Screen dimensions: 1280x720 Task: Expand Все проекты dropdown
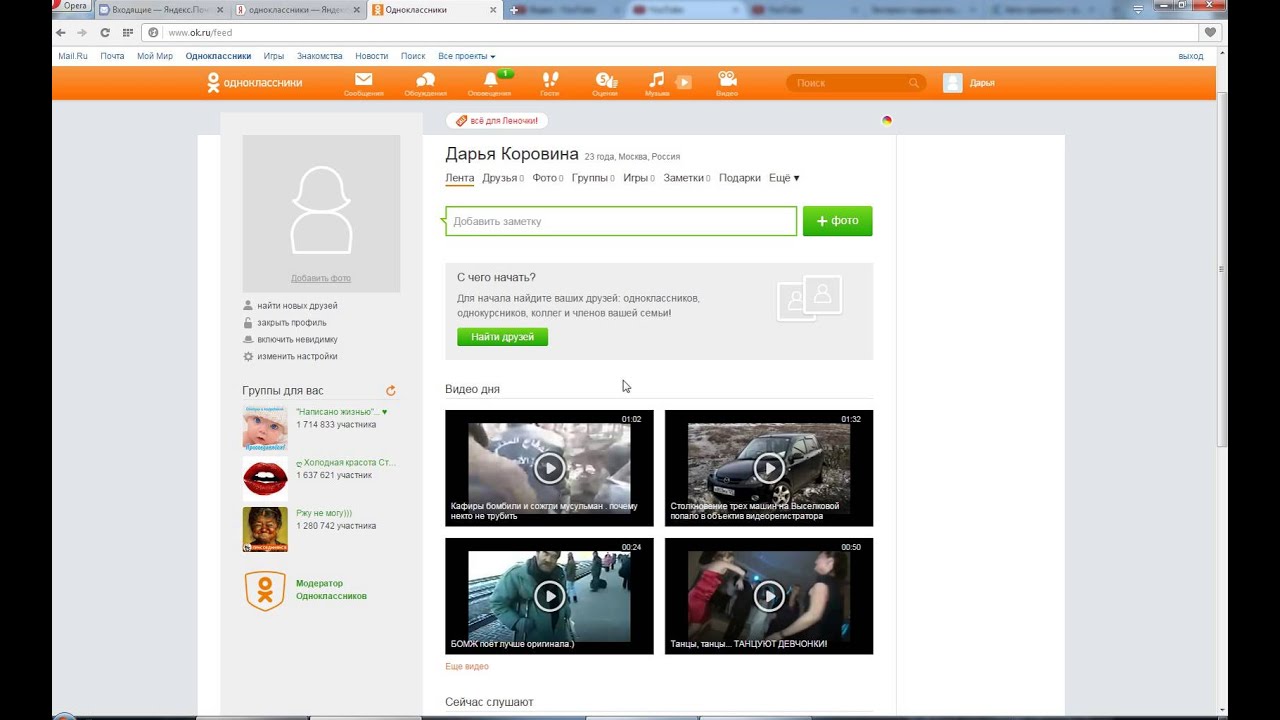(467, 56)
